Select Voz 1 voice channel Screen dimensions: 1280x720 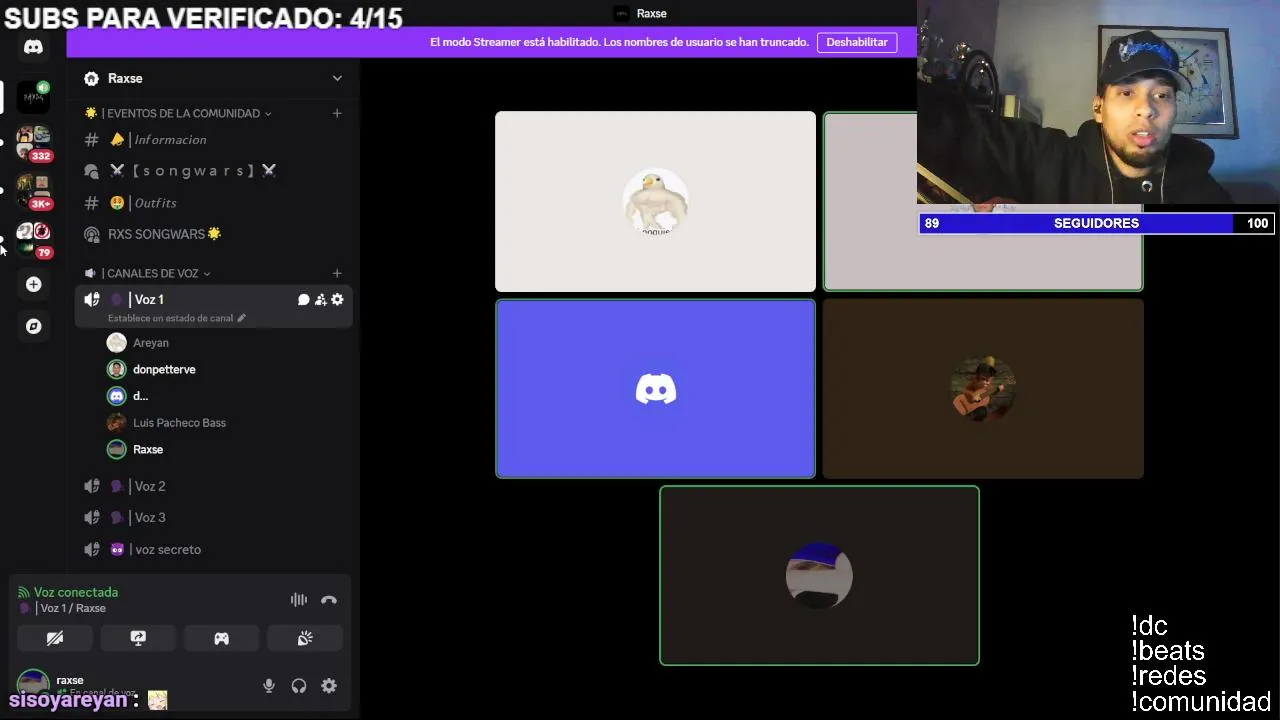(x=213, y=306)
